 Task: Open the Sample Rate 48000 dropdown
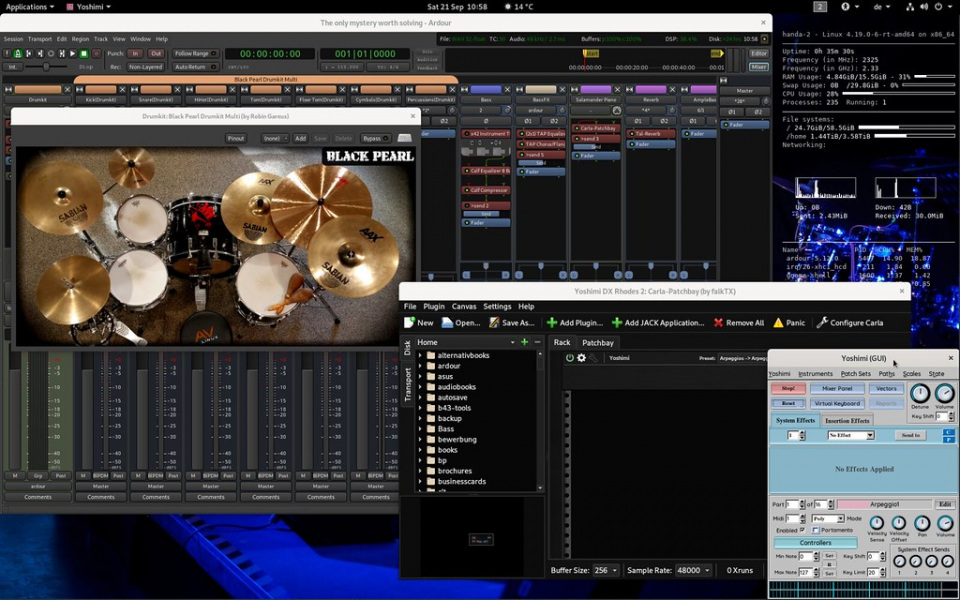(x=693, y=570)
